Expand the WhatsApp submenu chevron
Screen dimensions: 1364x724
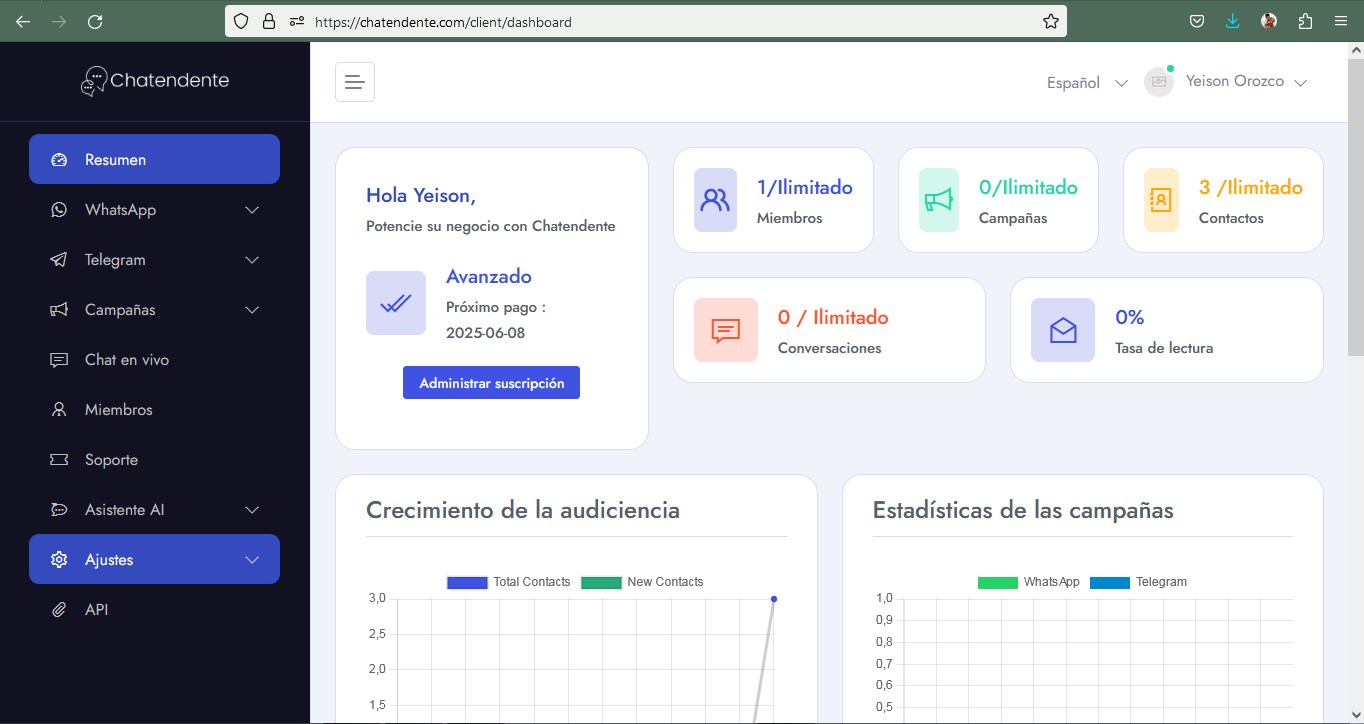coord(252,210)
